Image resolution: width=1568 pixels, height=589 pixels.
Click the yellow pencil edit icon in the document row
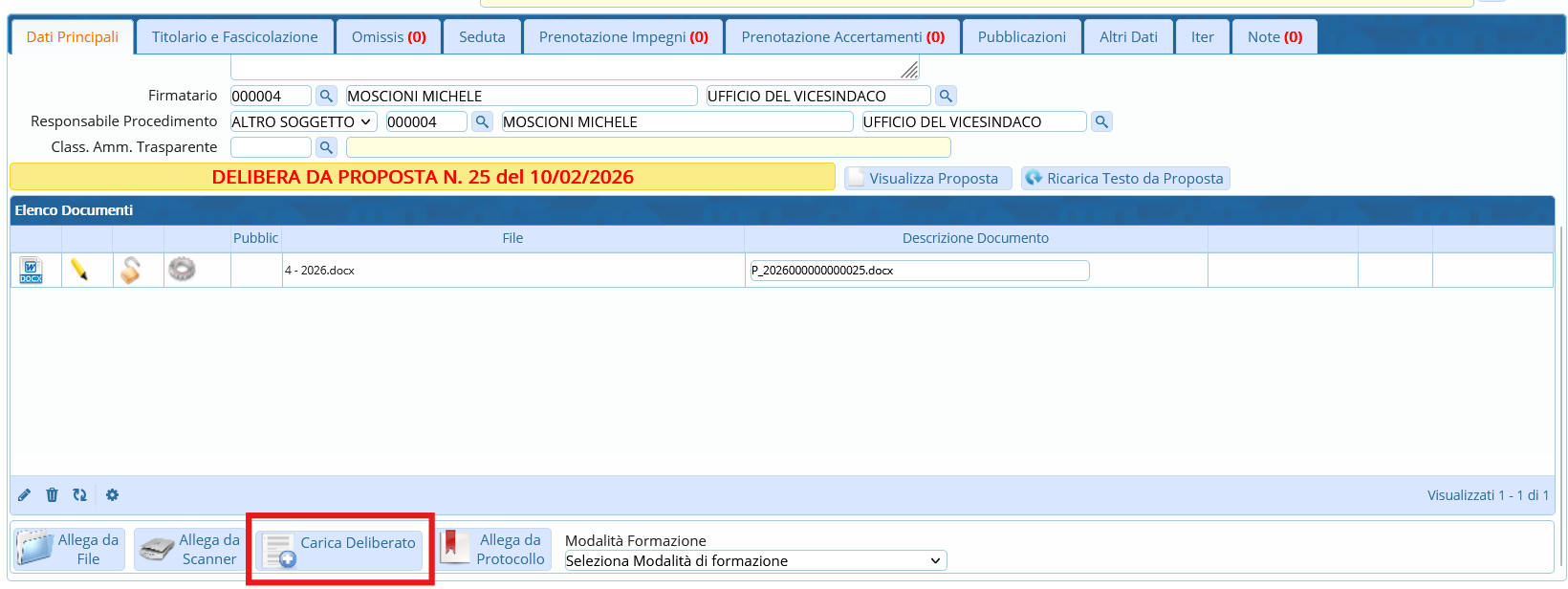79,271
